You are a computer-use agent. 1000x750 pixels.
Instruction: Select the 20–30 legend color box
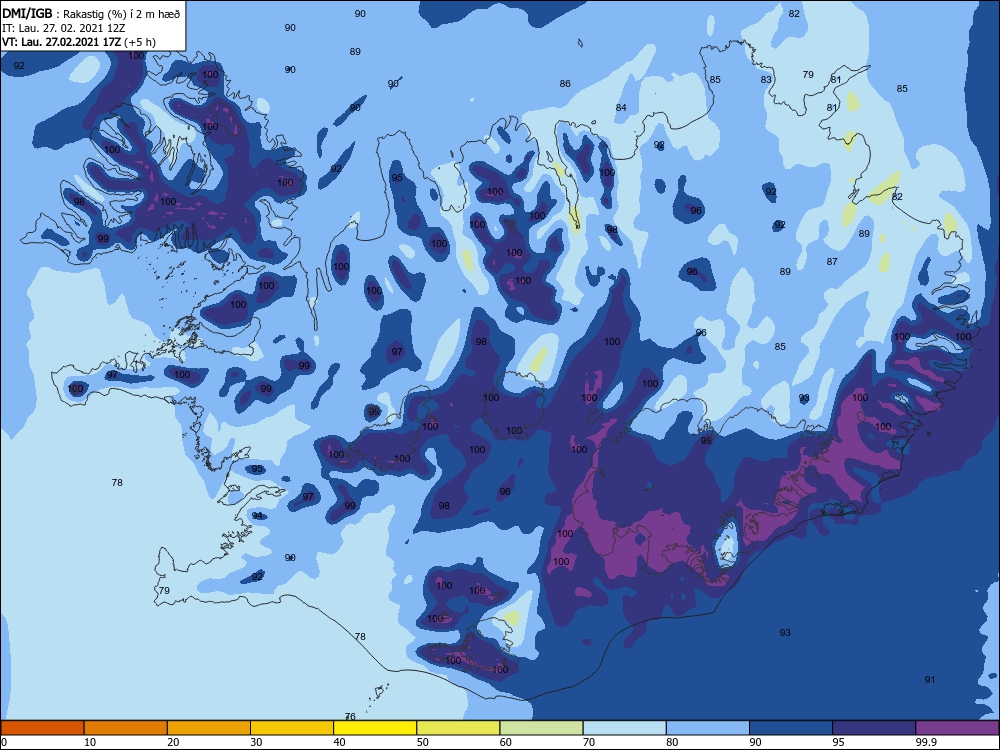click(209, 728)
